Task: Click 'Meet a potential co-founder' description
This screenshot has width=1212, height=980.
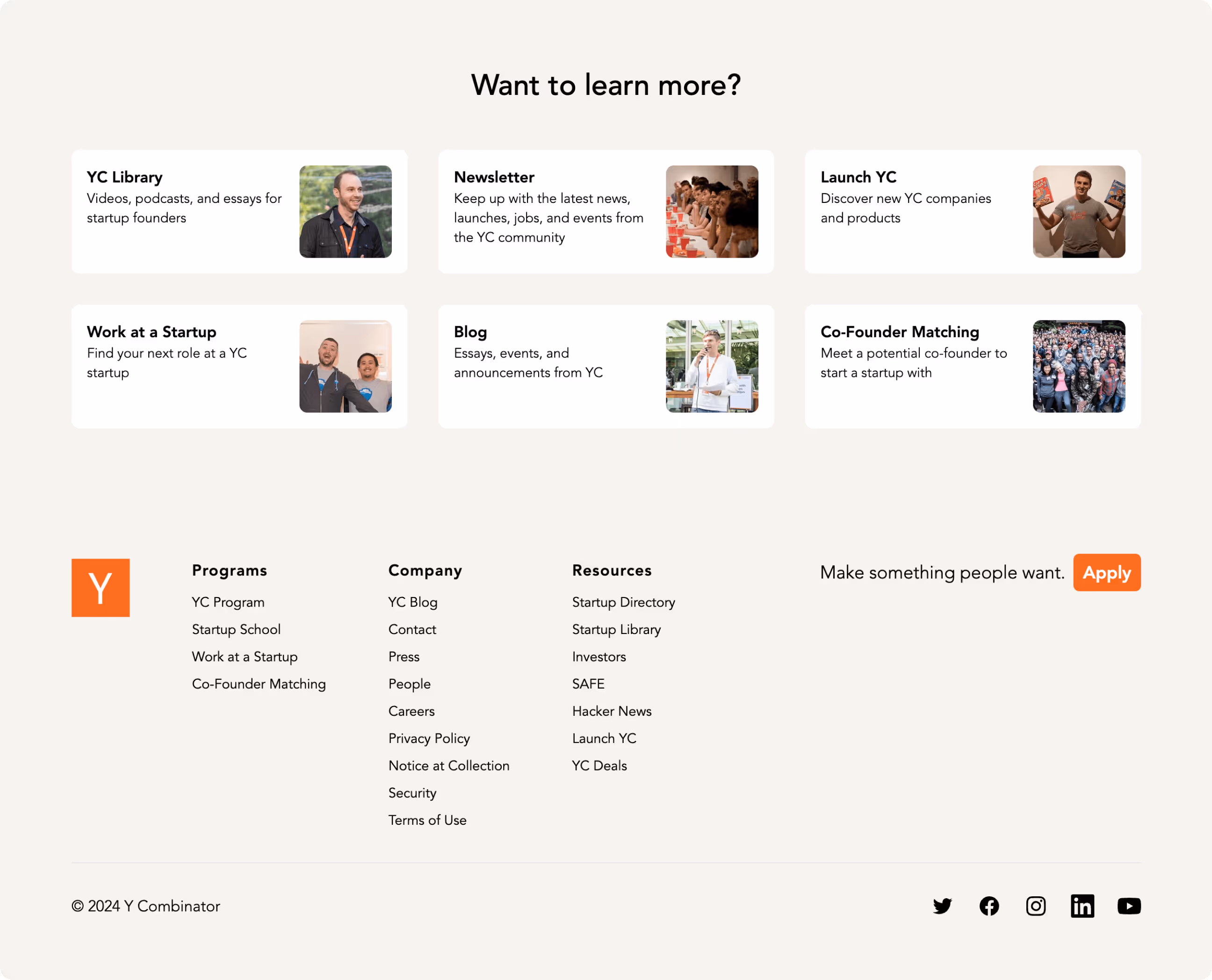Action: [913, 363]
